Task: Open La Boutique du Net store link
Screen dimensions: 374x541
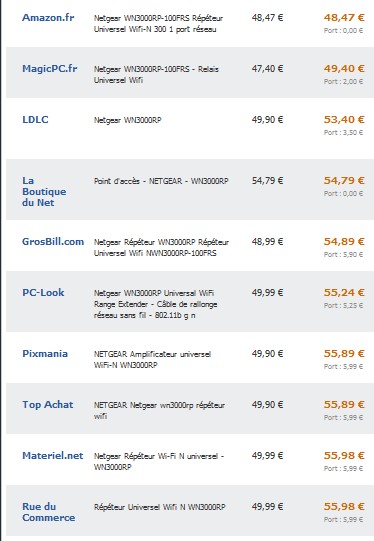Action: point(44,191)
